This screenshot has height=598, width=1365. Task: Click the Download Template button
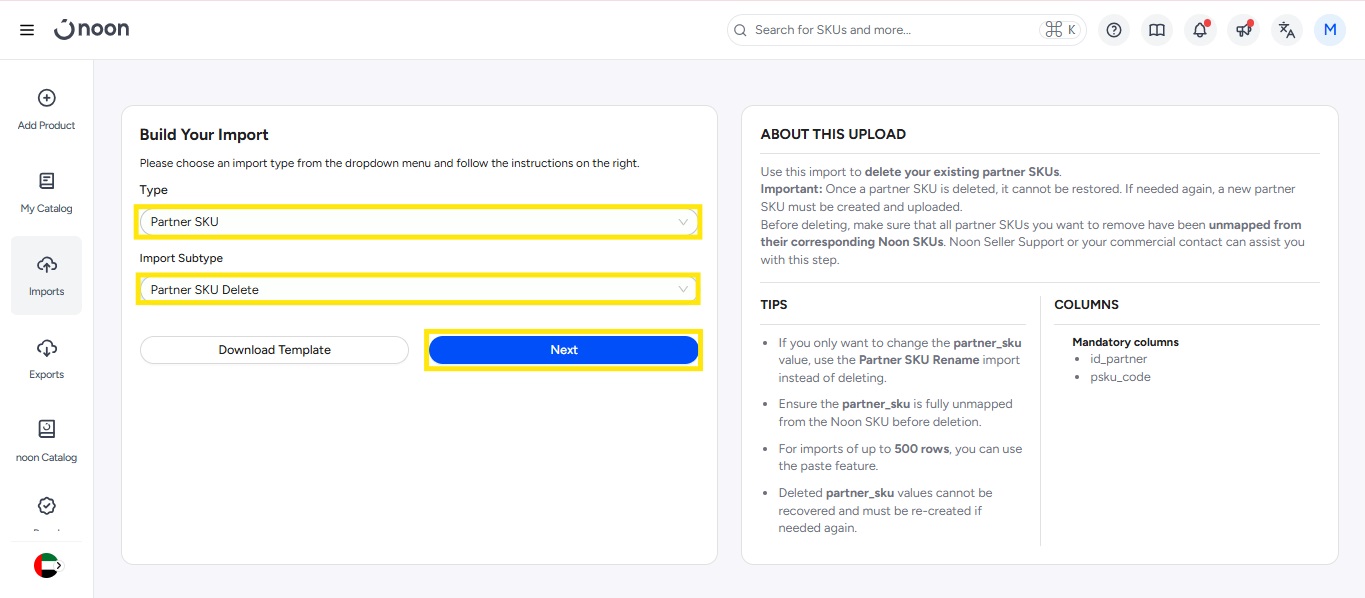coord(274,350)
